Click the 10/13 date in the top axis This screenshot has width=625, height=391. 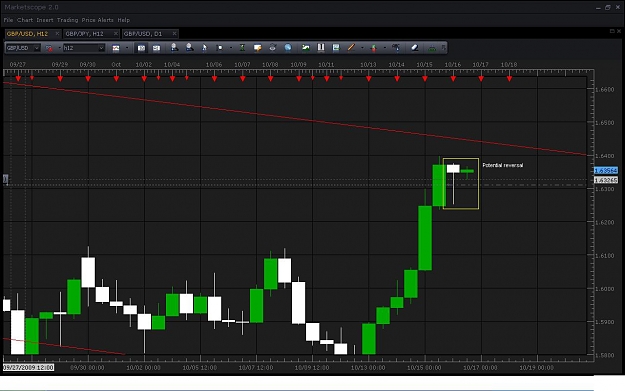click(368, 65)
